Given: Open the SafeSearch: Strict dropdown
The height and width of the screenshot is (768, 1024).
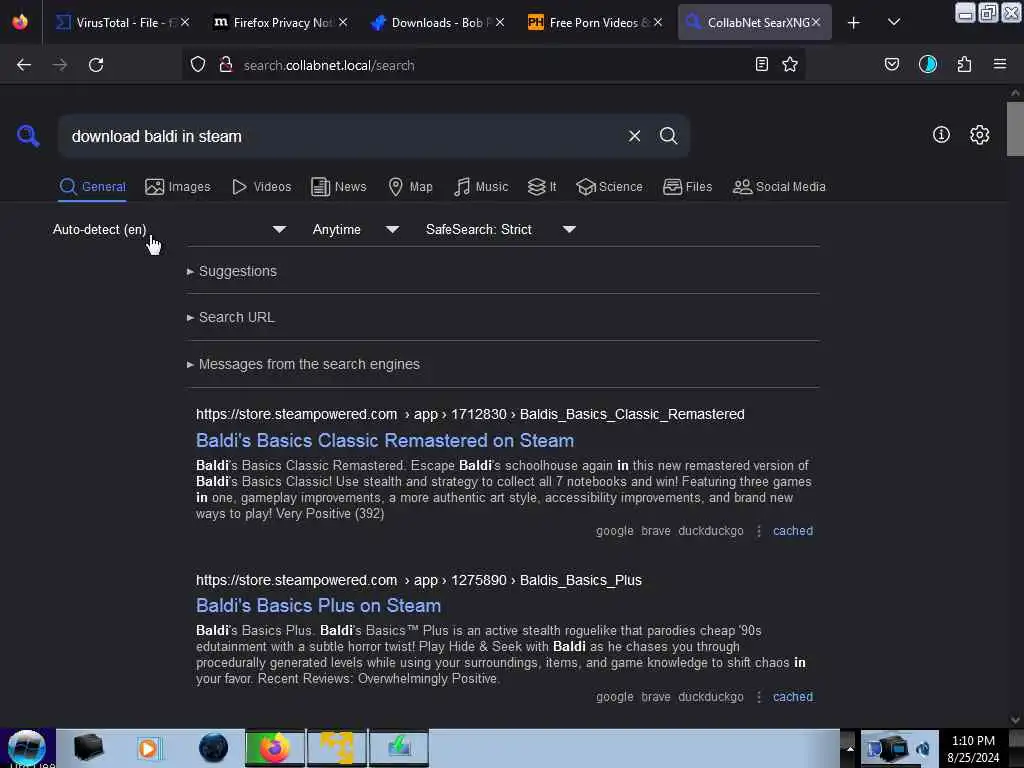Looking at the screenshot, I should pos(500,229).
